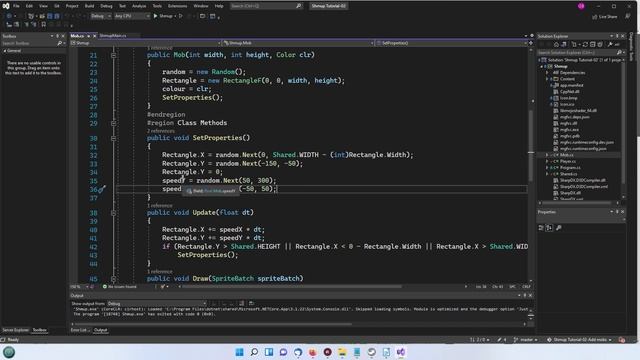The width and height of the screenshot is (640, 360).
Task: Pin the Mob.cs tab
Action: pyautogui.click(x=88, y=36)
